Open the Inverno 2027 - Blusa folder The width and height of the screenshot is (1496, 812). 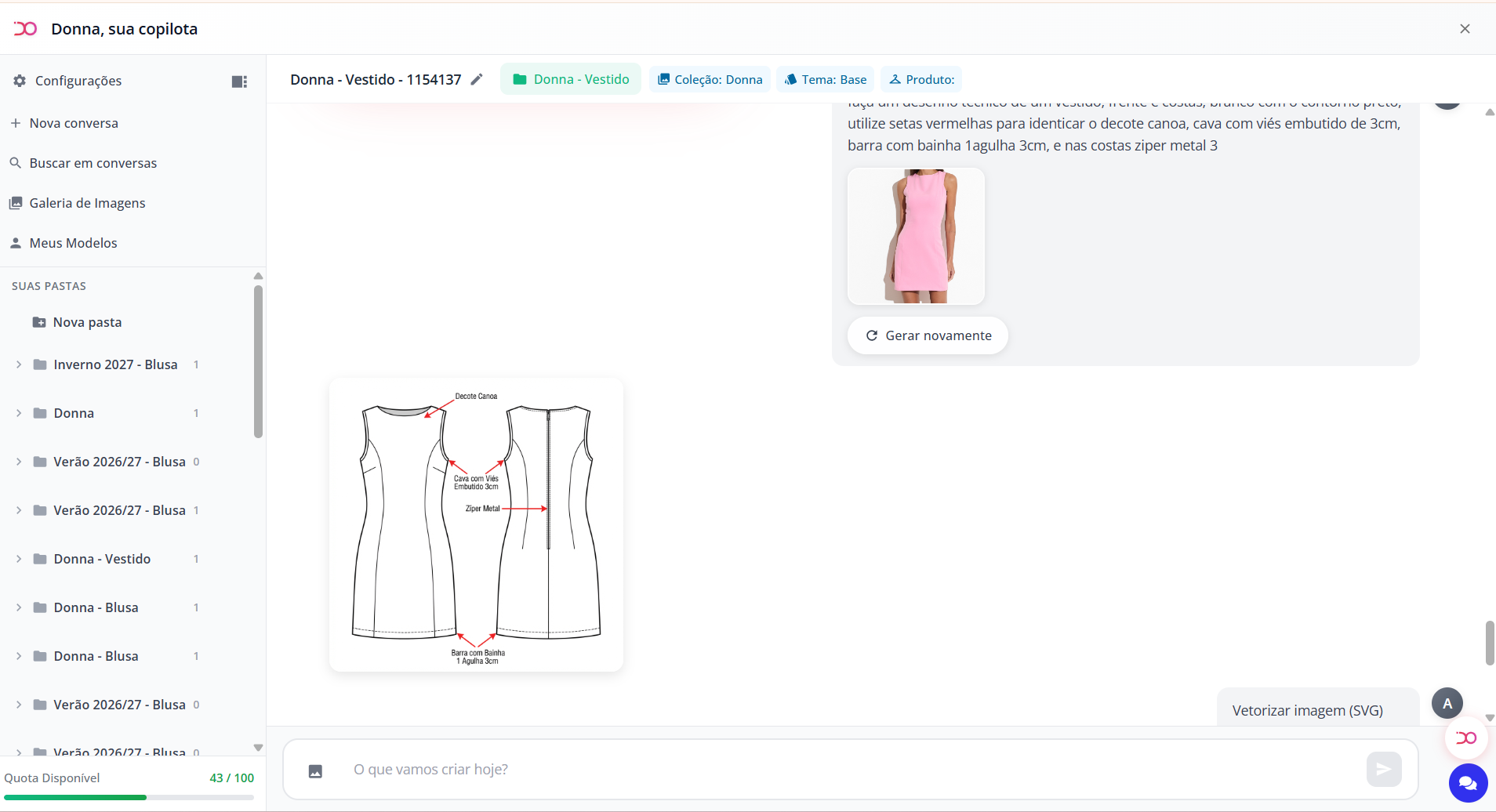[115, 364]
